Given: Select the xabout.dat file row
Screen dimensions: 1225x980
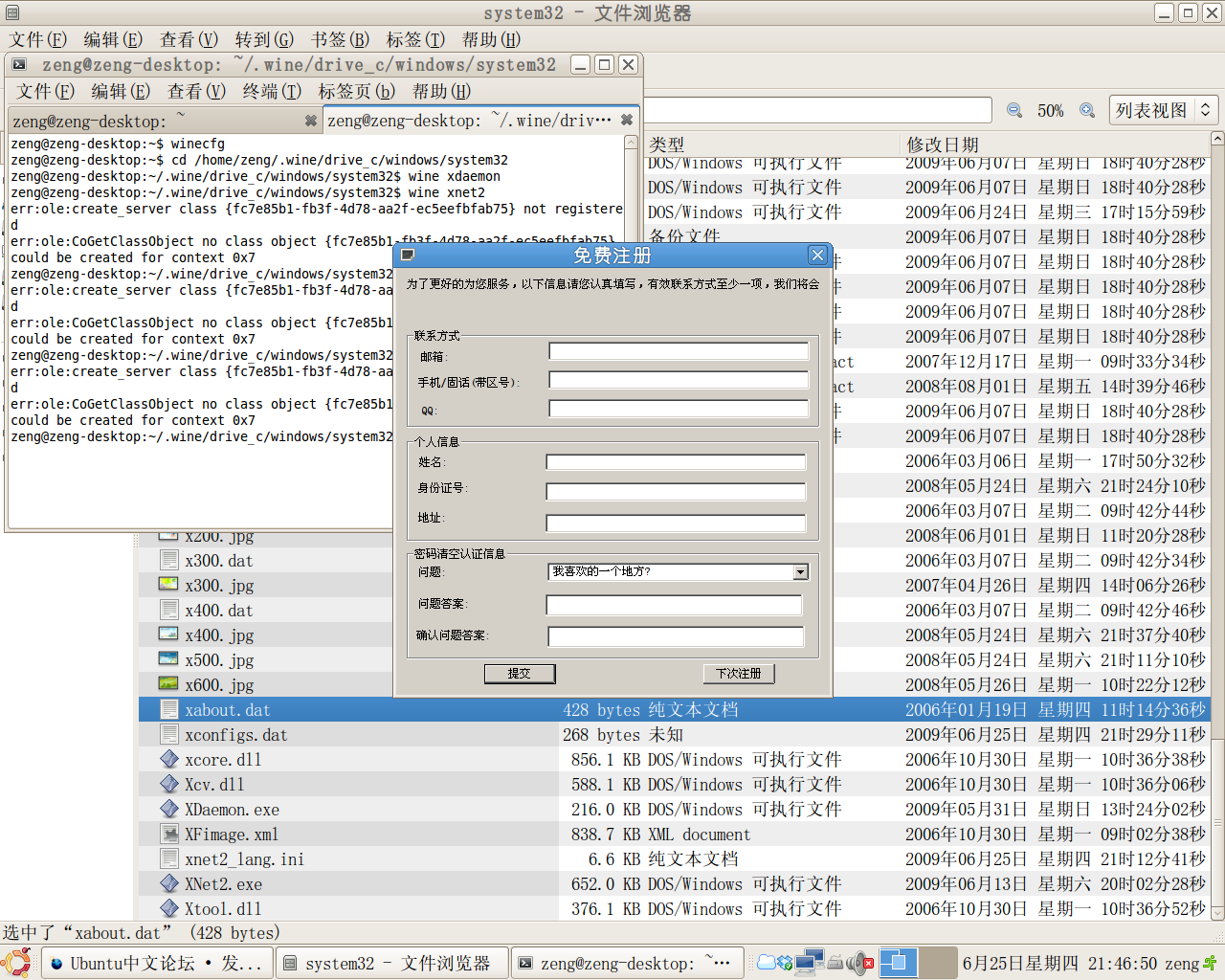Looking at the screenshot, I should [674, 709].
